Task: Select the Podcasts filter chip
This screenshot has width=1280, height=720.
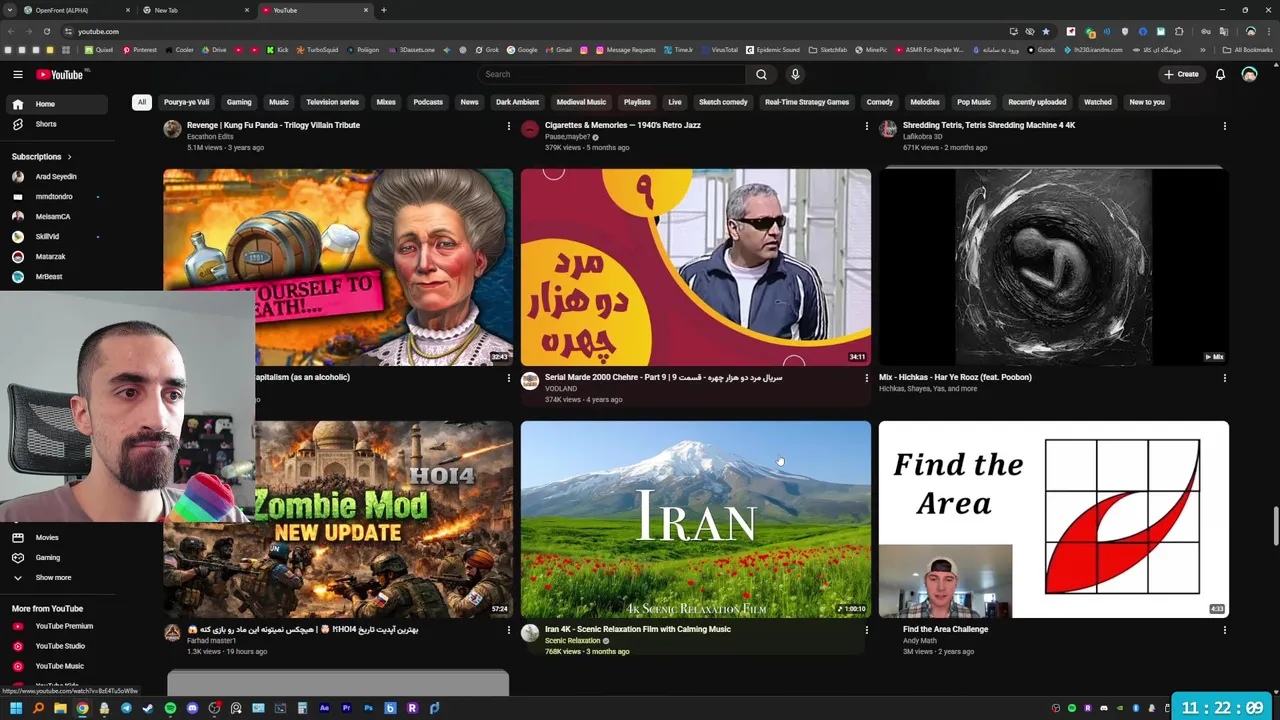Action: click(428, 102)
